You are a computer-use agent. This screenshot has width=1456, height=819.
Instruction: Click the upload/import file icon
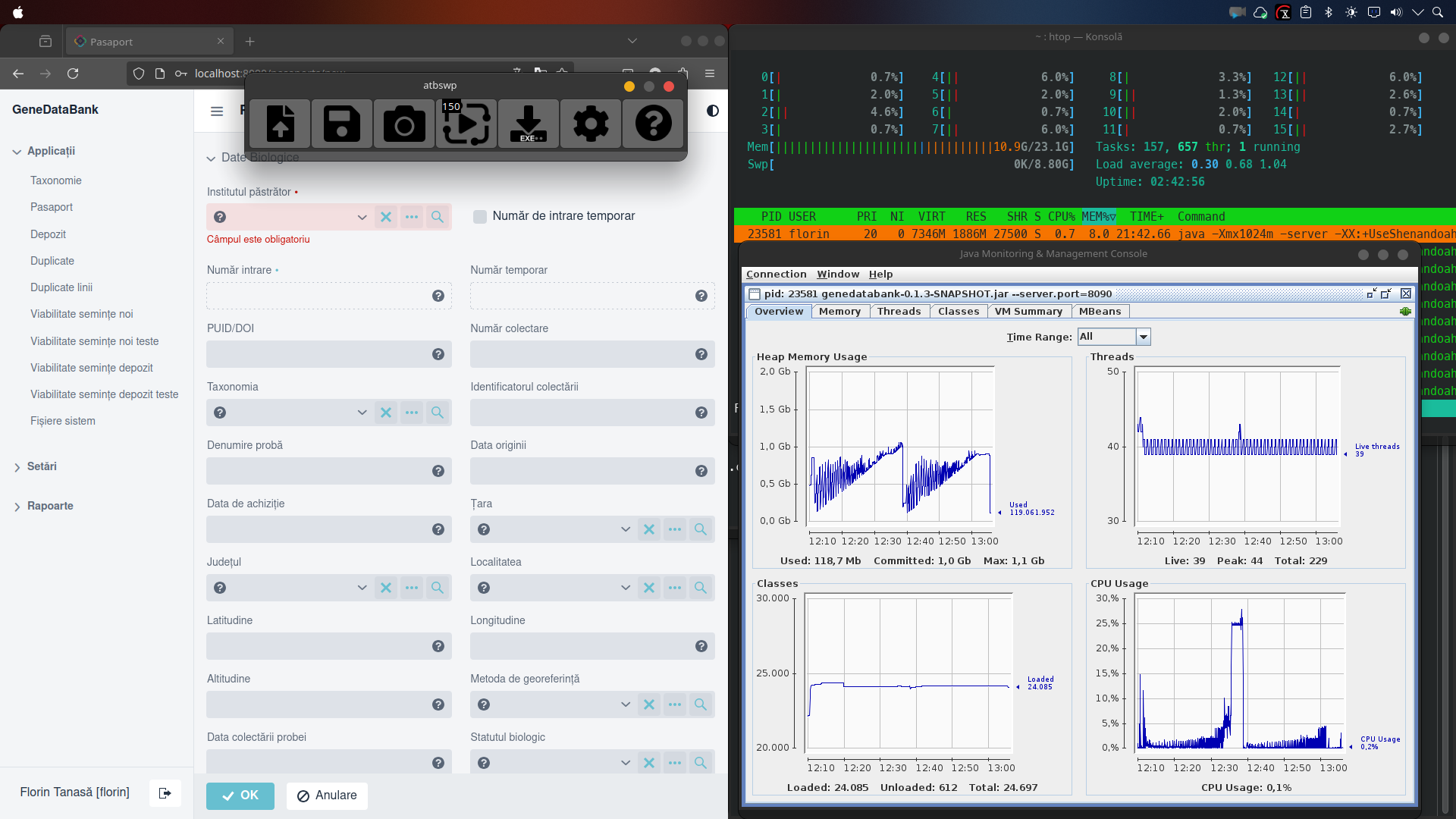[281, 123]
